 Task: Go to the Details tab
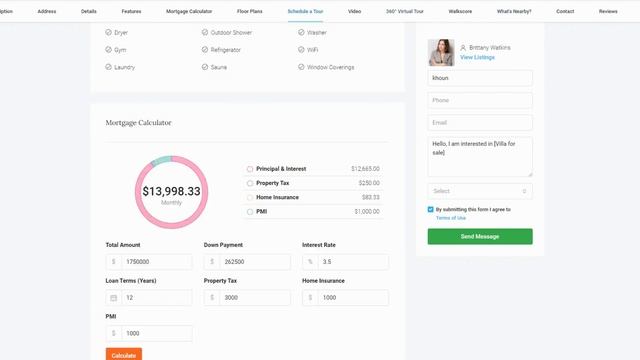[89, 11]
